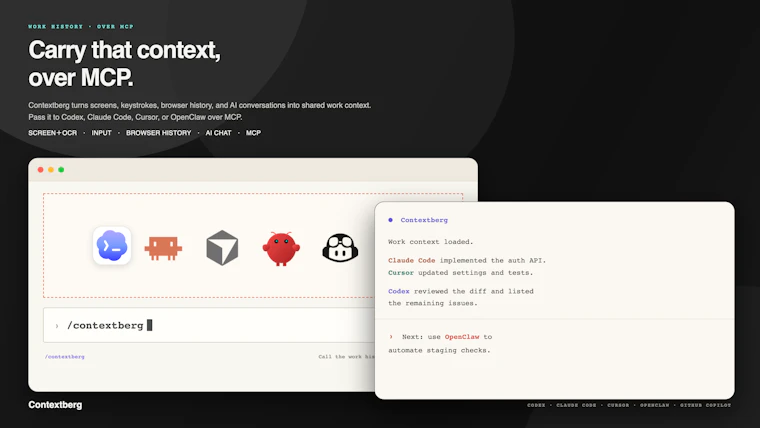
Task: Click the red chevron before 'Next:'
Action: pyautogui.click(x=391, y=337)
